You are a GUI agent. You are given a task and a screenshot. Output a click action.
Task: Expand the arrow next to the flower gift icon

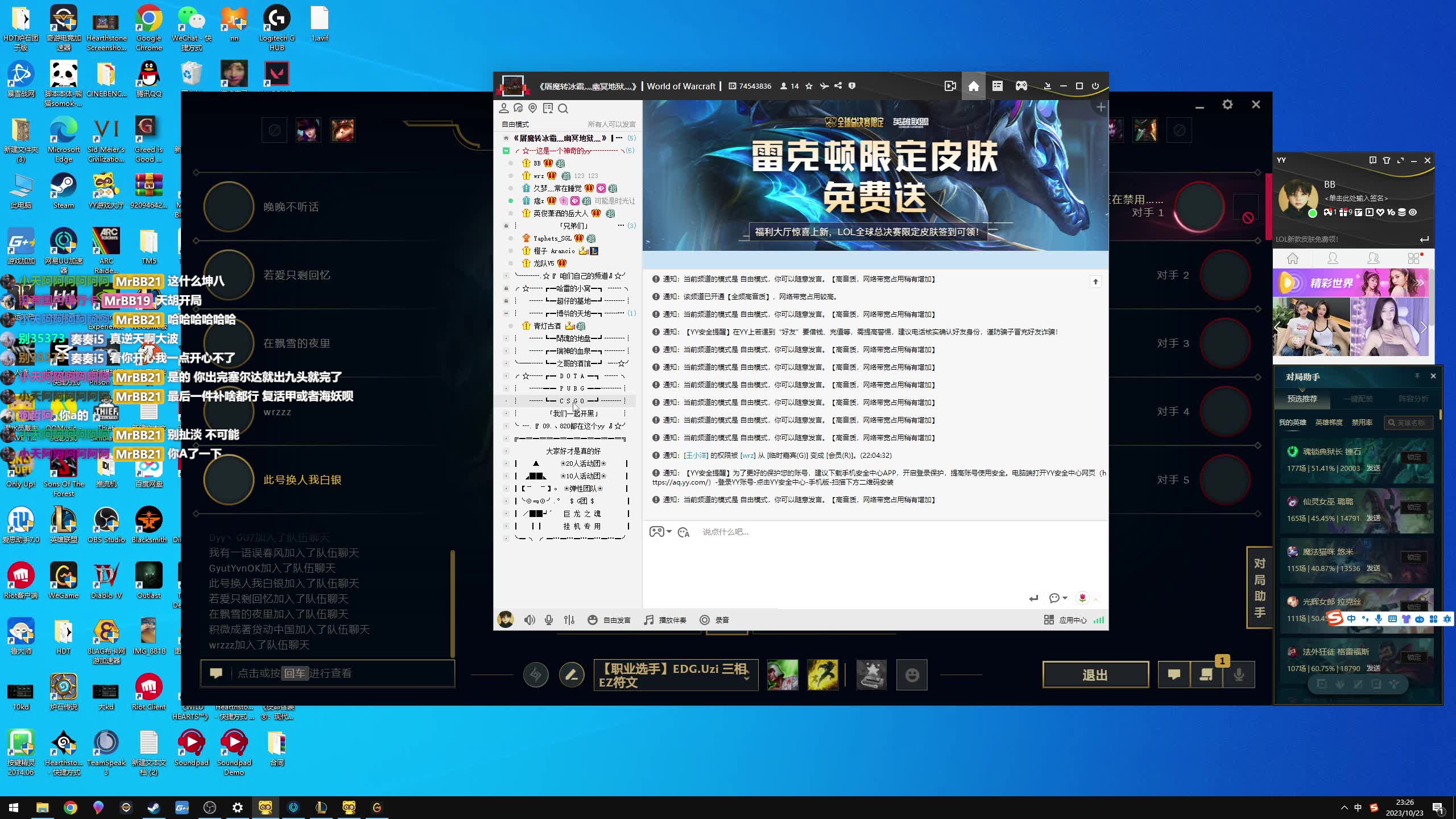pos(1096,598)
